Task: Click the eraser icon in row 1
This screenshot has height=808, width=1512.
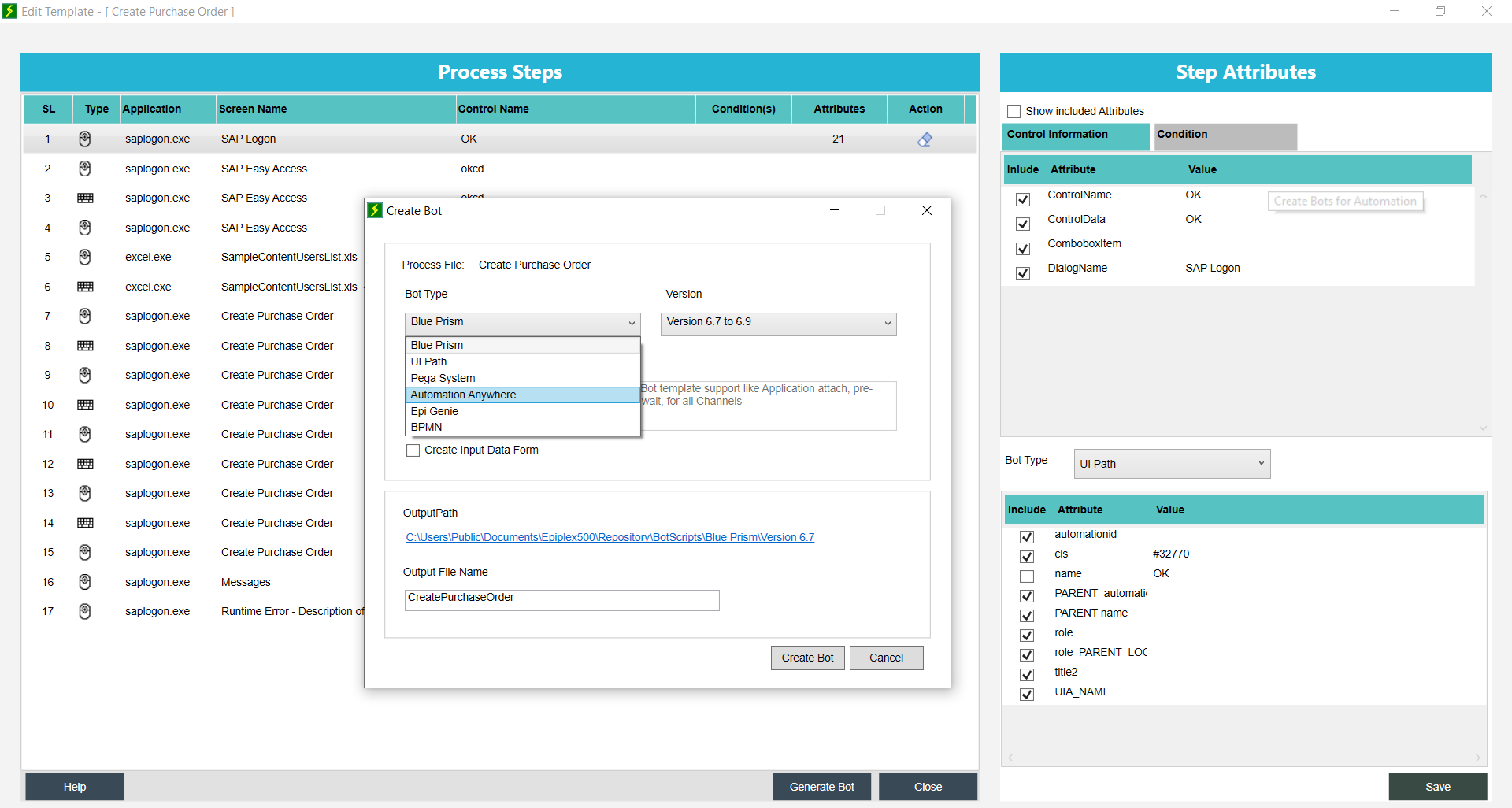Action: tap(925, 139)
